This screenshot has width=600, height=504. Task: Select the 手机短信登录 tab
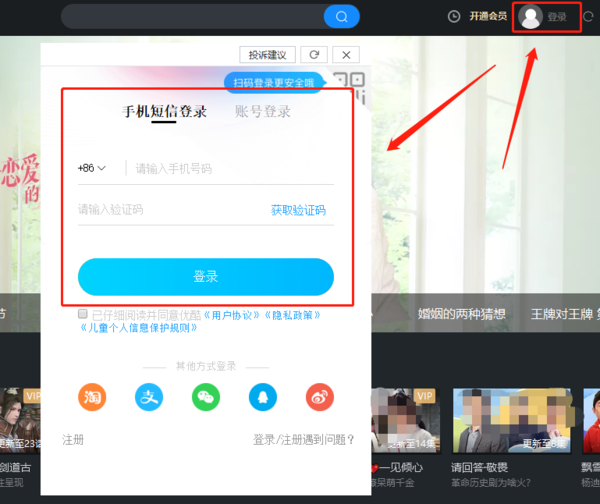164,112
